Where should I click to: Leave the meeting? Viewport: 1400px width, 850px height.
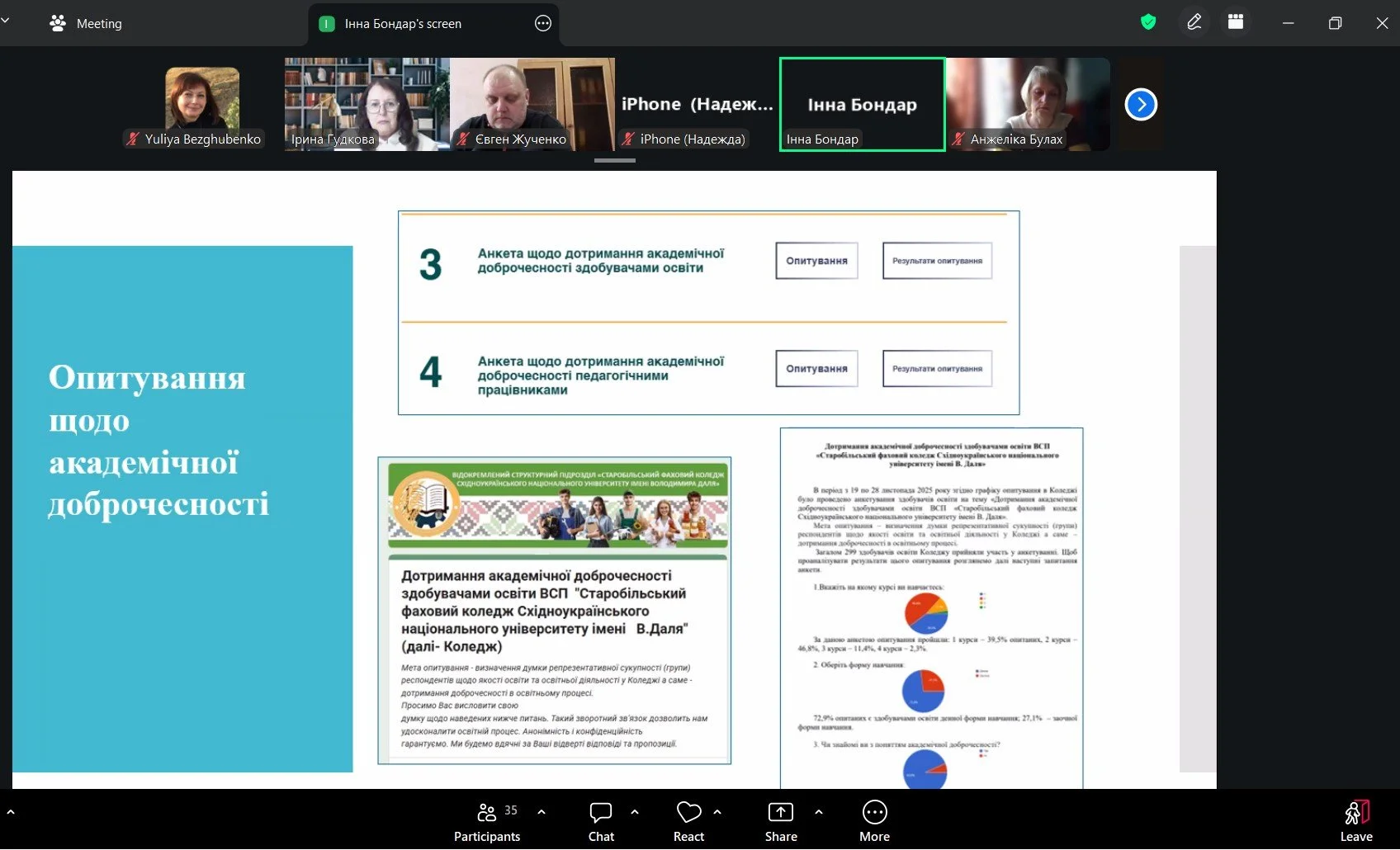tap(1356, 821)
